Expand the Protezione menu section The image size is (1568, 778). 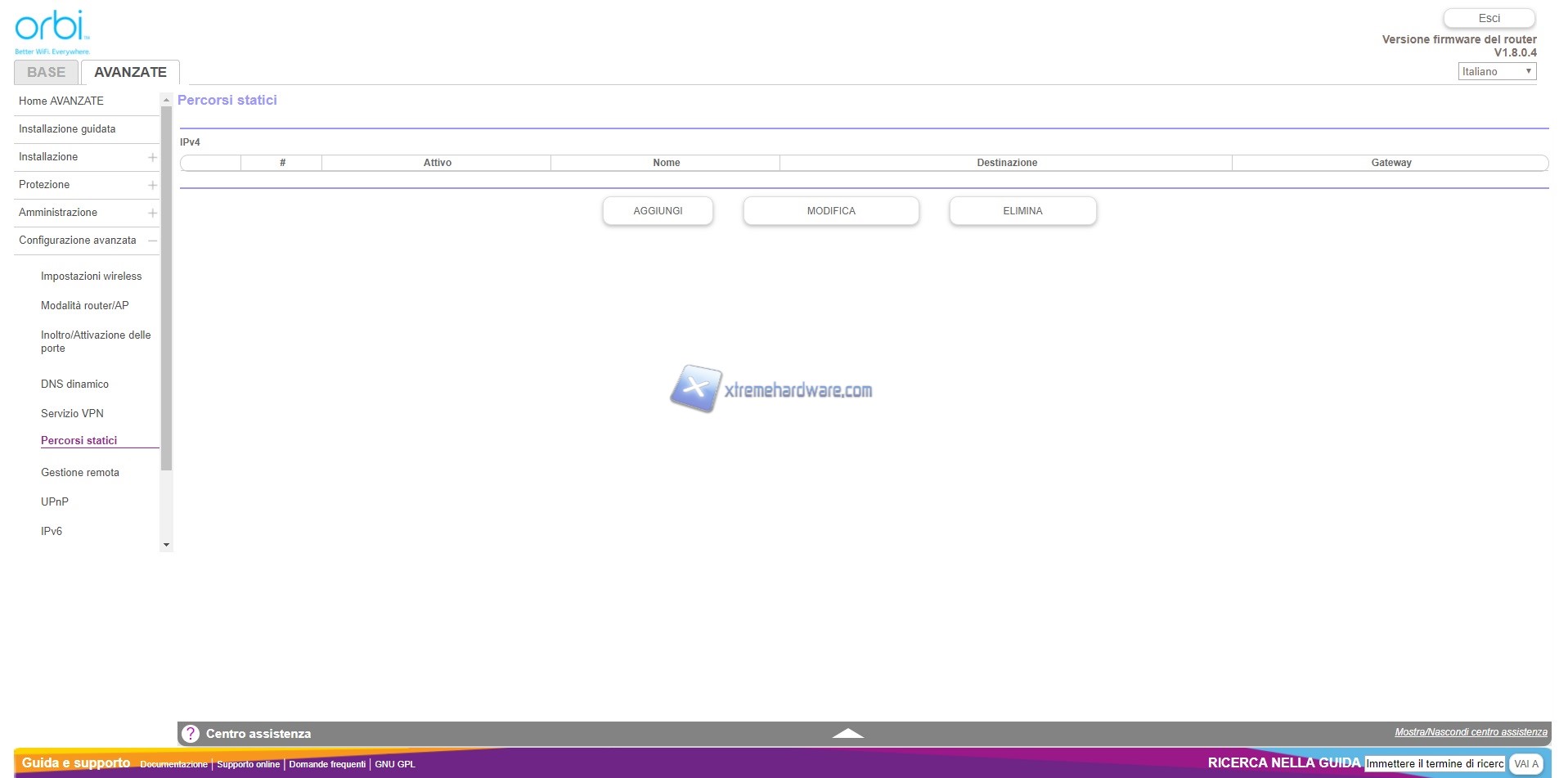click(152, 185)
